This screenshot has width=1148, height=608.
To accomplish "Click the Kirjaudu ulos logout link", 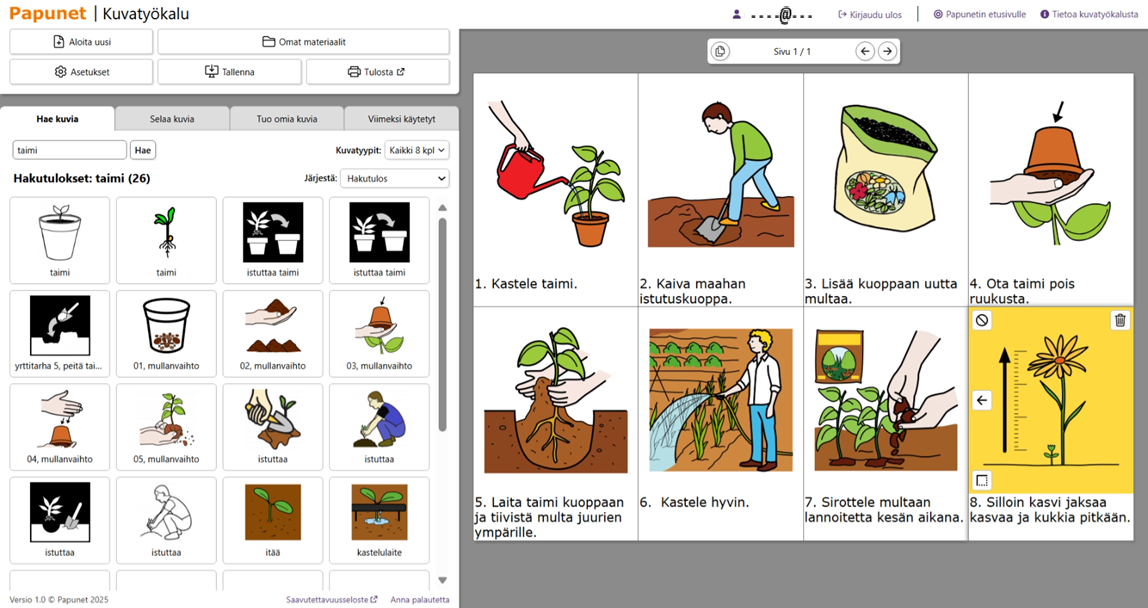I will 869,15.
